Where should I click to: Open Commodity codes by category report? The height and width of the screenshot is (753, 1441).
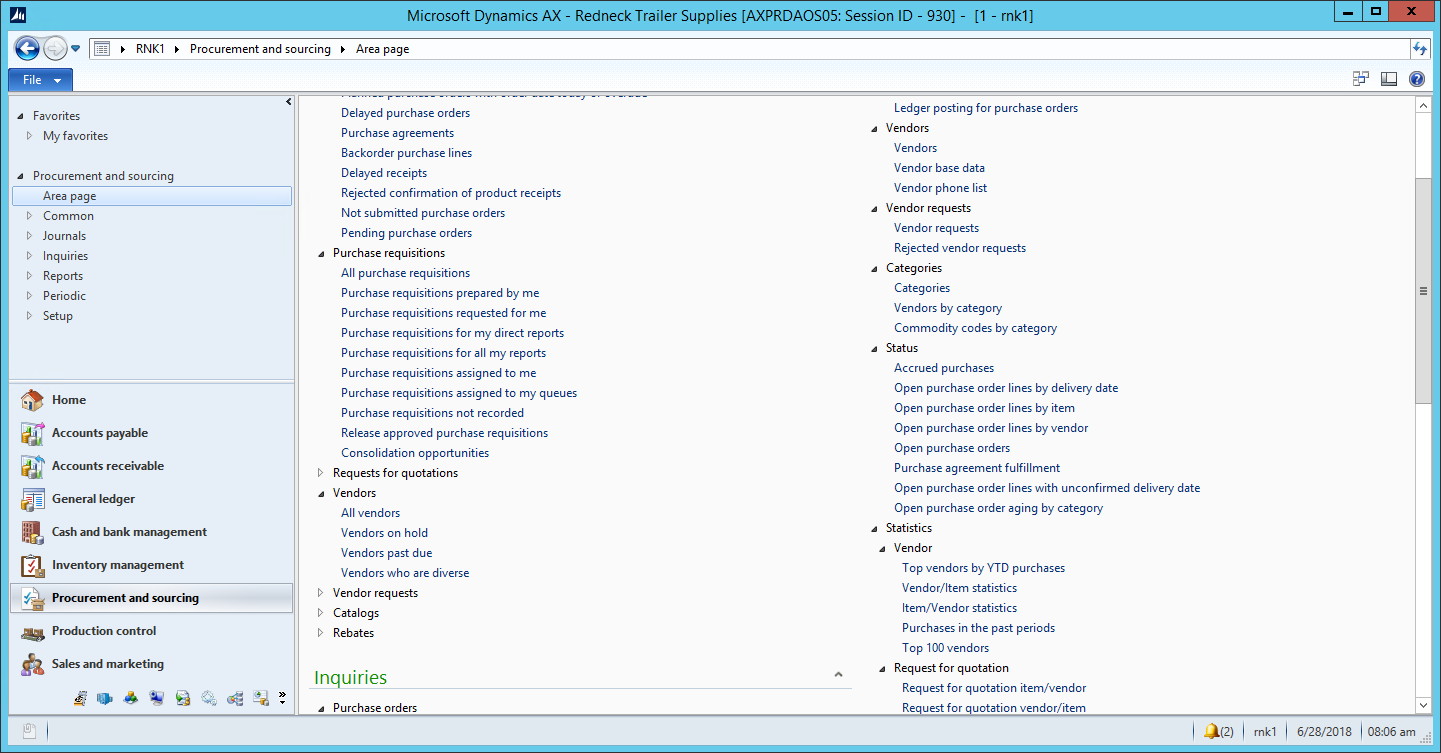[x=975, y=328]
